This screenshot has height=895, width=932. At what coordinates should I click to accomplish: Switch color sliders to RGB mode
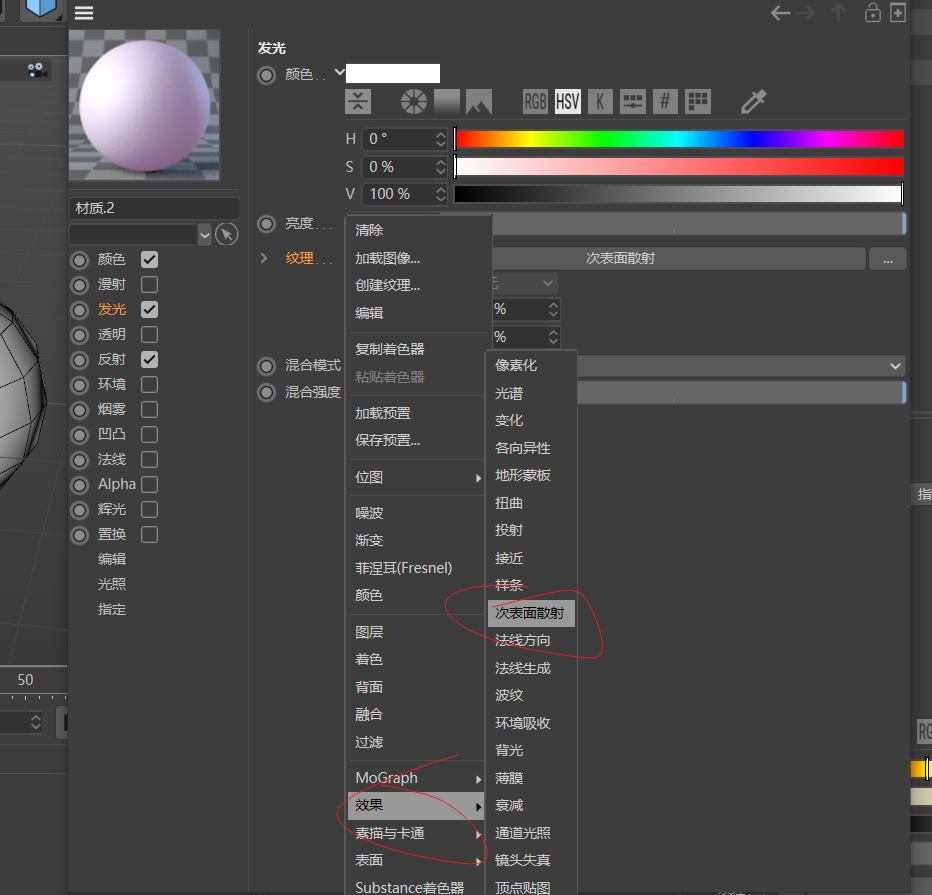coord(535,101)
